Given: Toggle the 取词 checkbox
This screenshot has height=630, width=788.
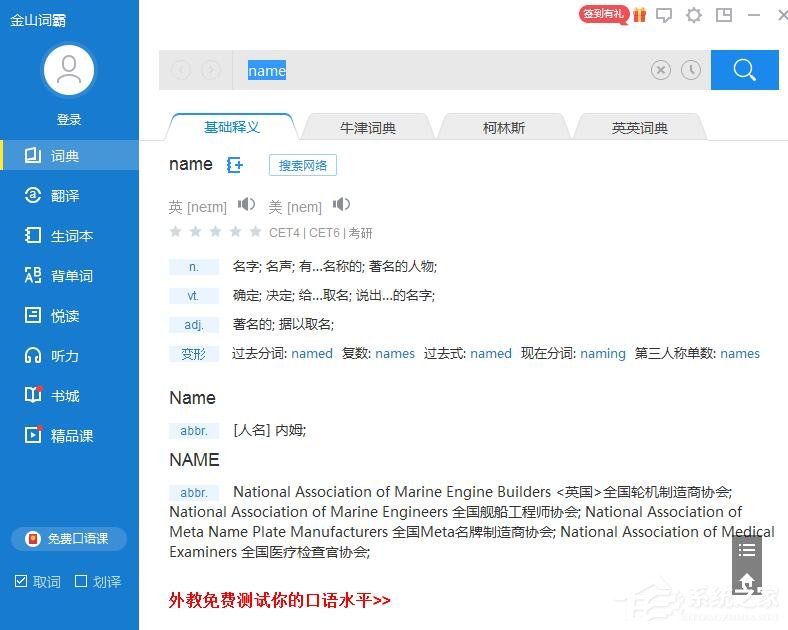Looking at the screenshot, I should [x=21, y=581].
